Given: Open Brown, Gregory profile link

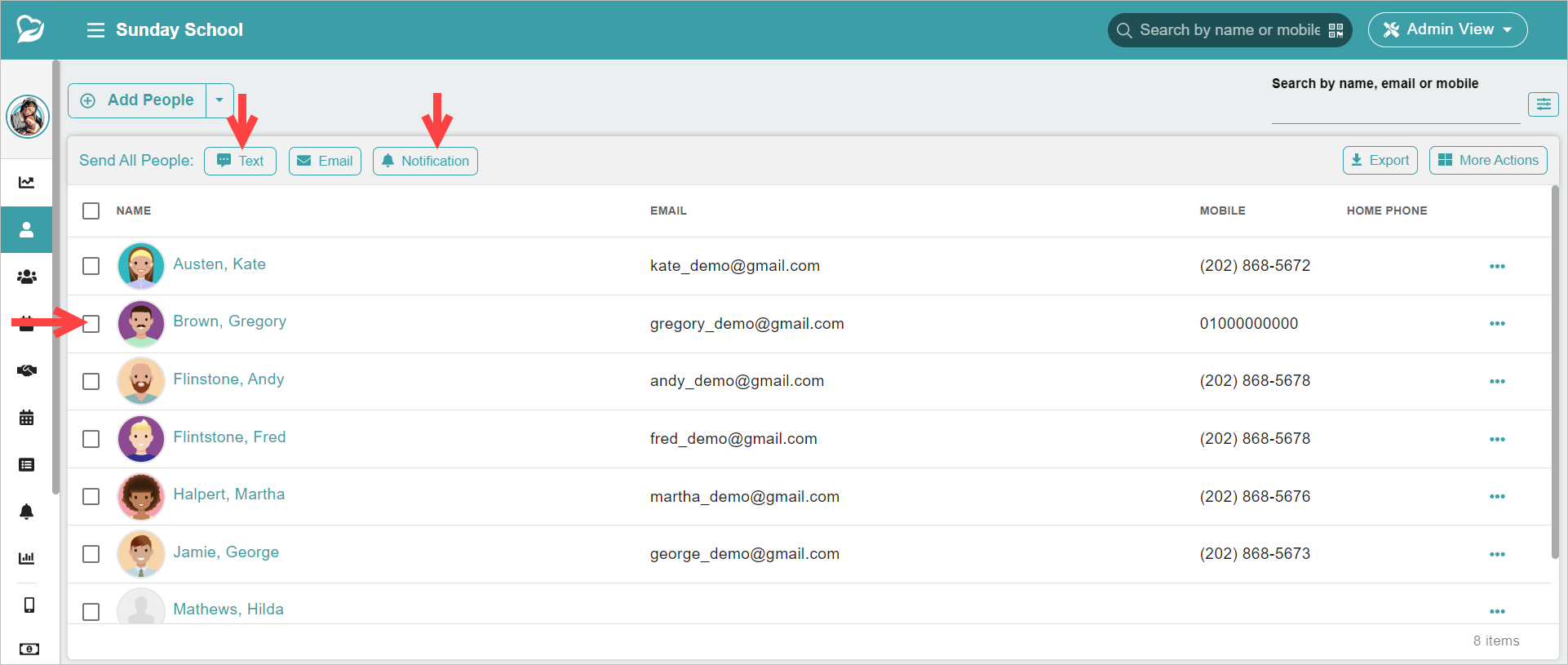Looking at the screenshot, I should pos(230,321).
